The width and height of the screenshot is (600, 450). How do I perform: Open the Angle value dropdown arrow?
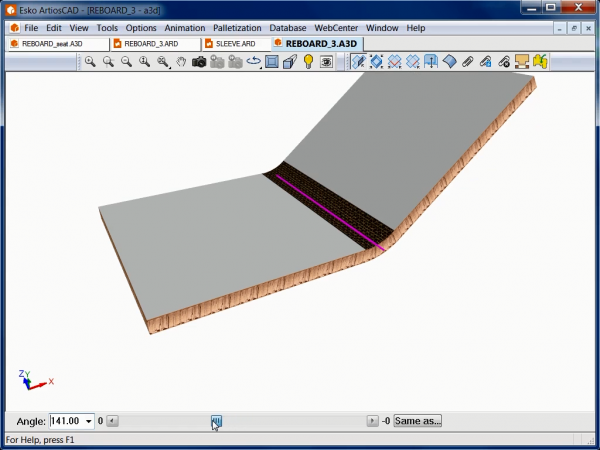pos(88,421)
